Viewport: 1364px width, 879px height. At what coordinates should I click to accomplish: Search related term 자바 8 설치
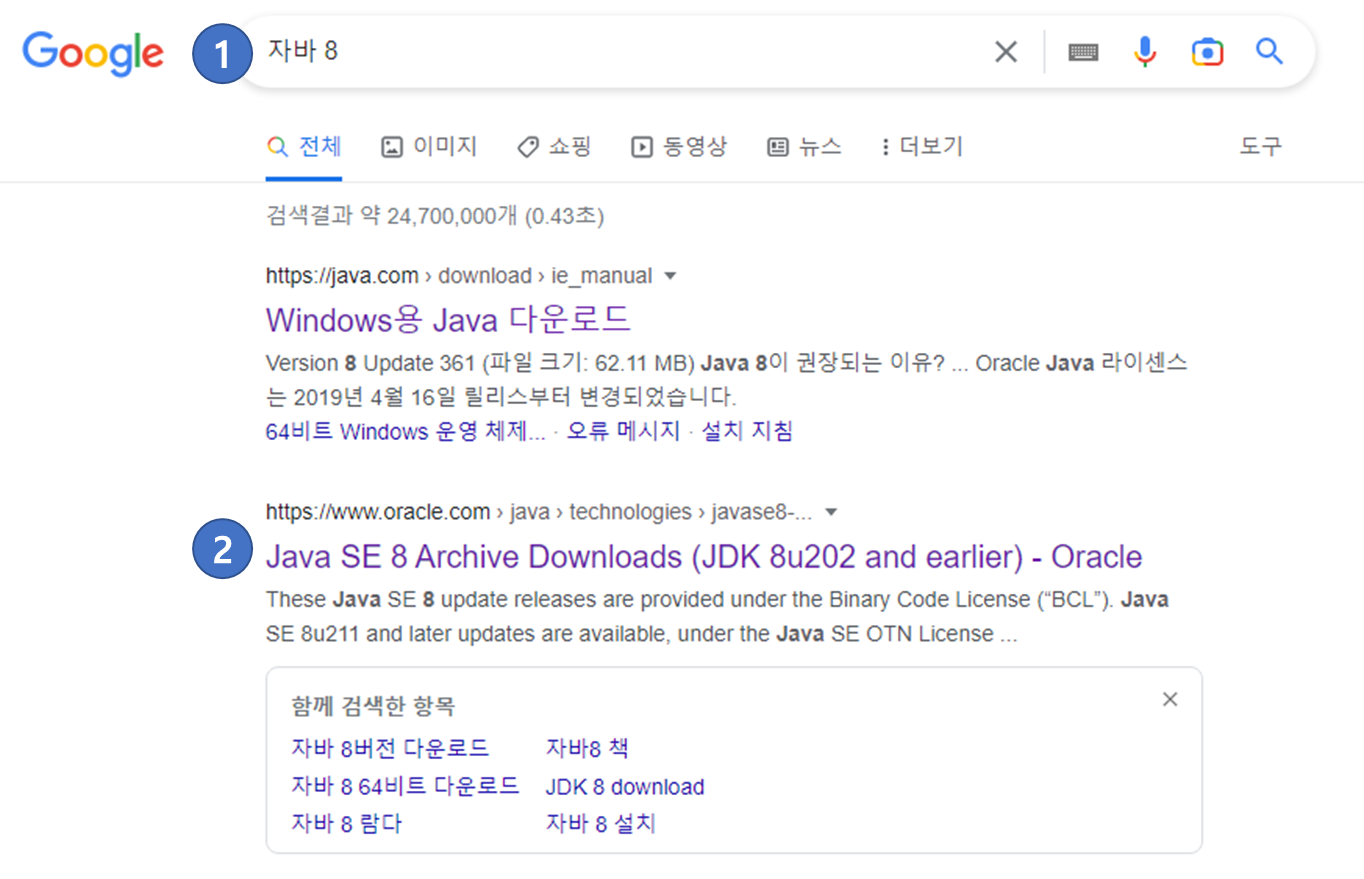click(x=601, y=824)
